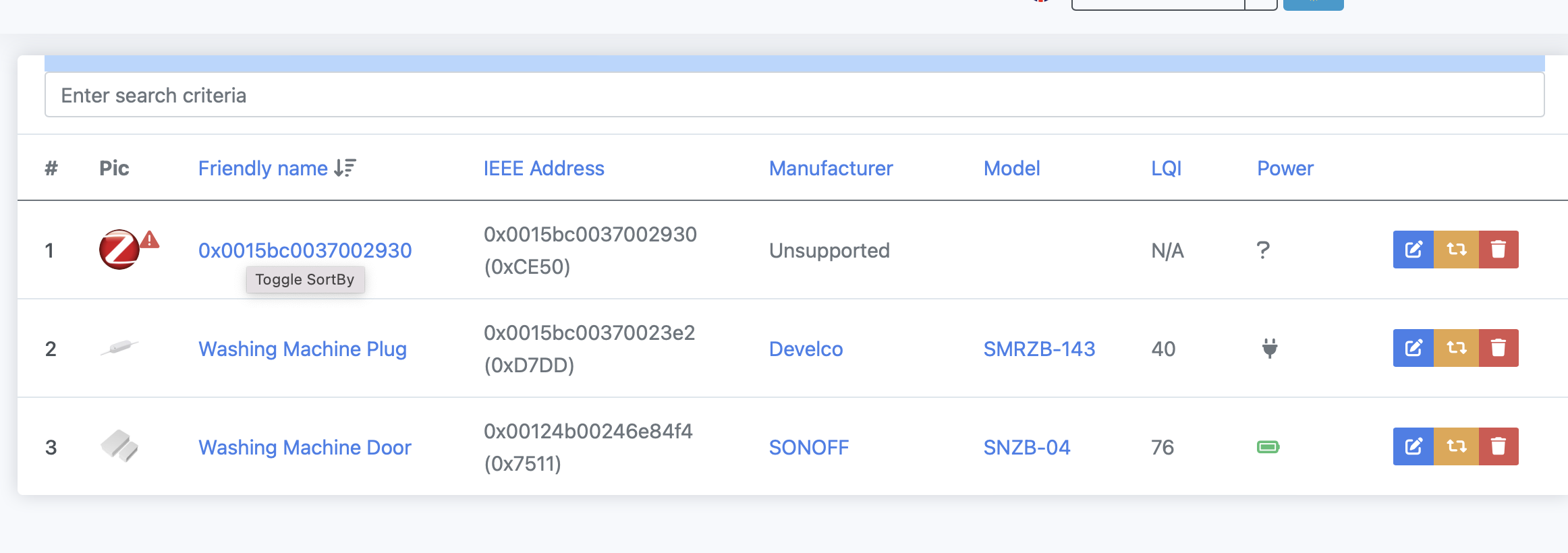Click the unknown power source question mark
1568x553 pixels.
pos(1263,250)
